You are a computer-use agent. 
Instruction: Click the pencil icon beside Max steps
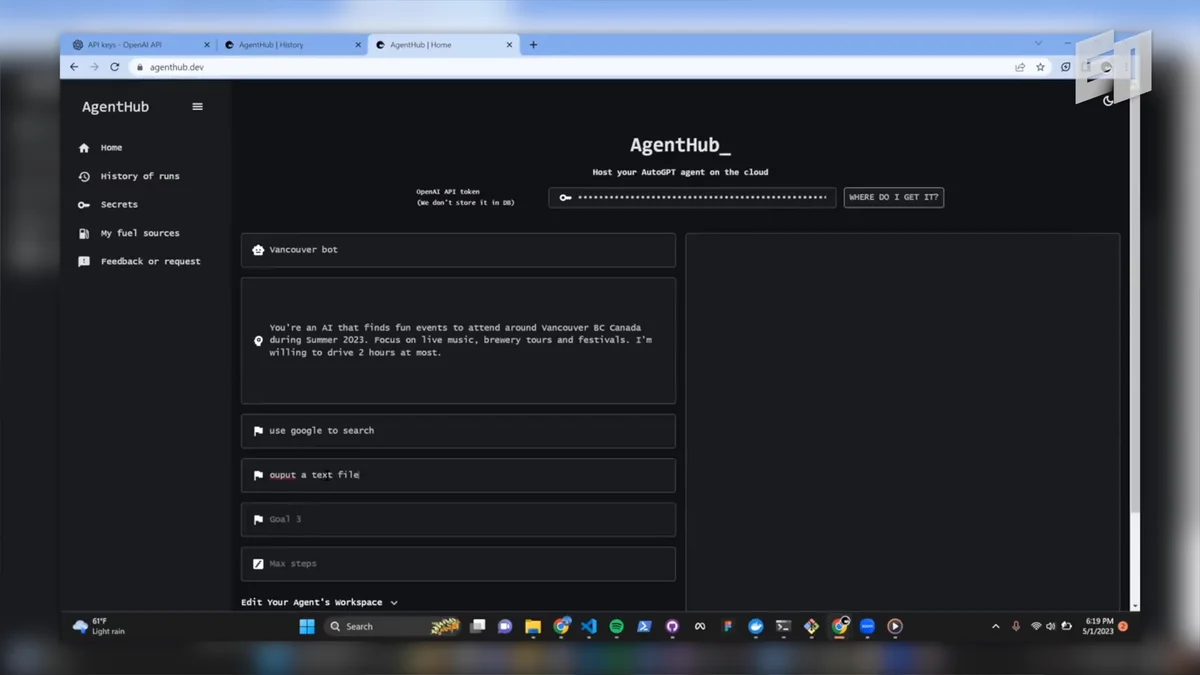[258, 564]
